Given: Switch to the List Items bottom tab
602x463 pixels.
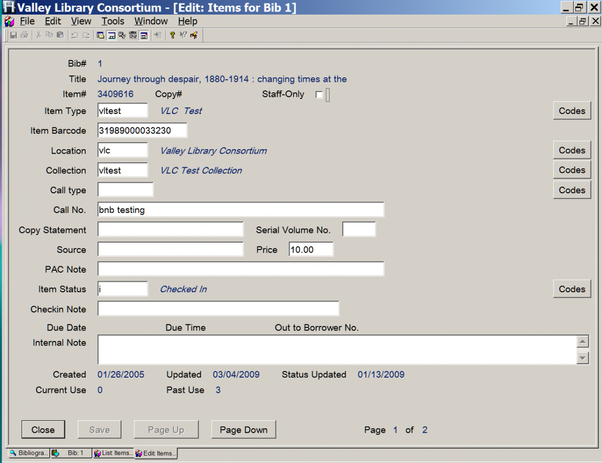Looking at the screenshot, I should click(113, 453).
